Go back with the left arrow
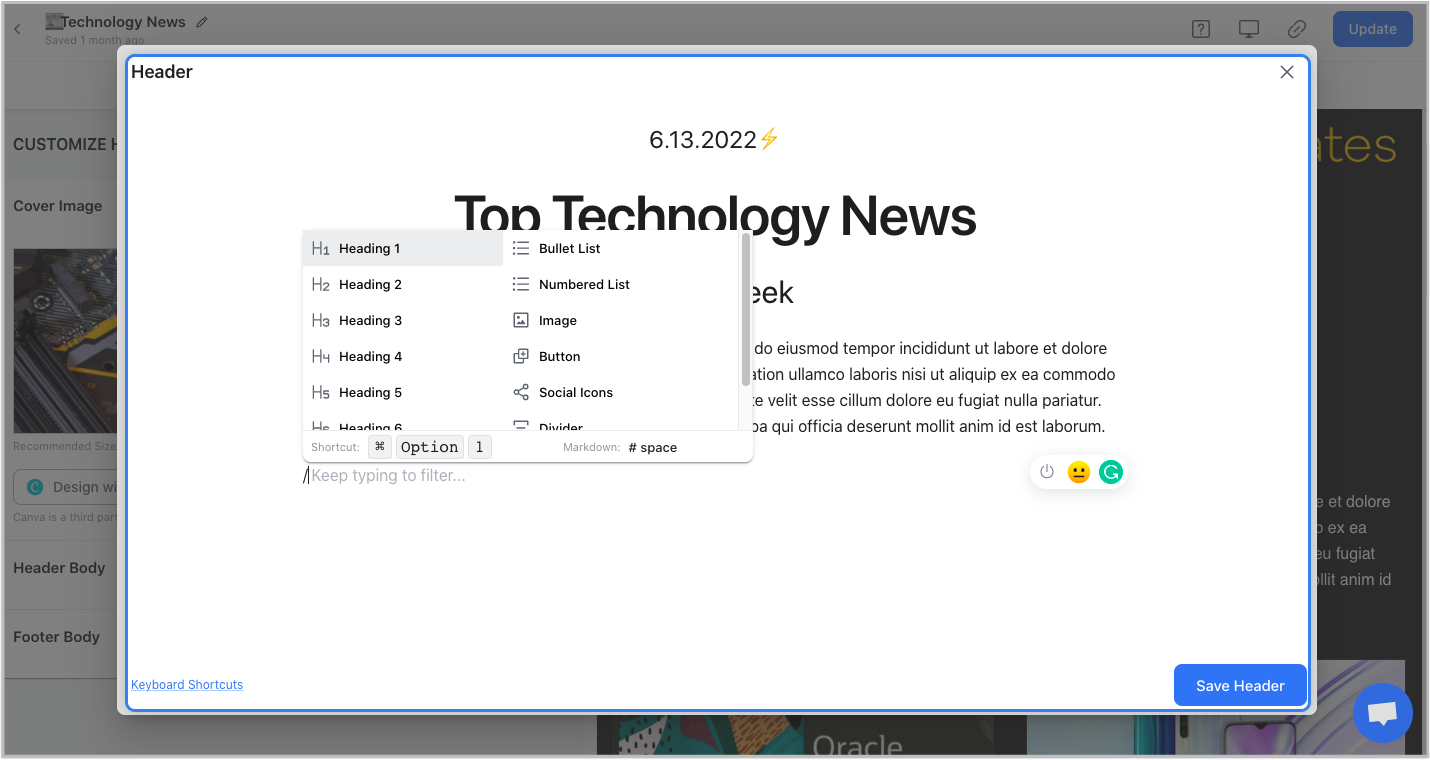1430x760 pixels. 17,29
